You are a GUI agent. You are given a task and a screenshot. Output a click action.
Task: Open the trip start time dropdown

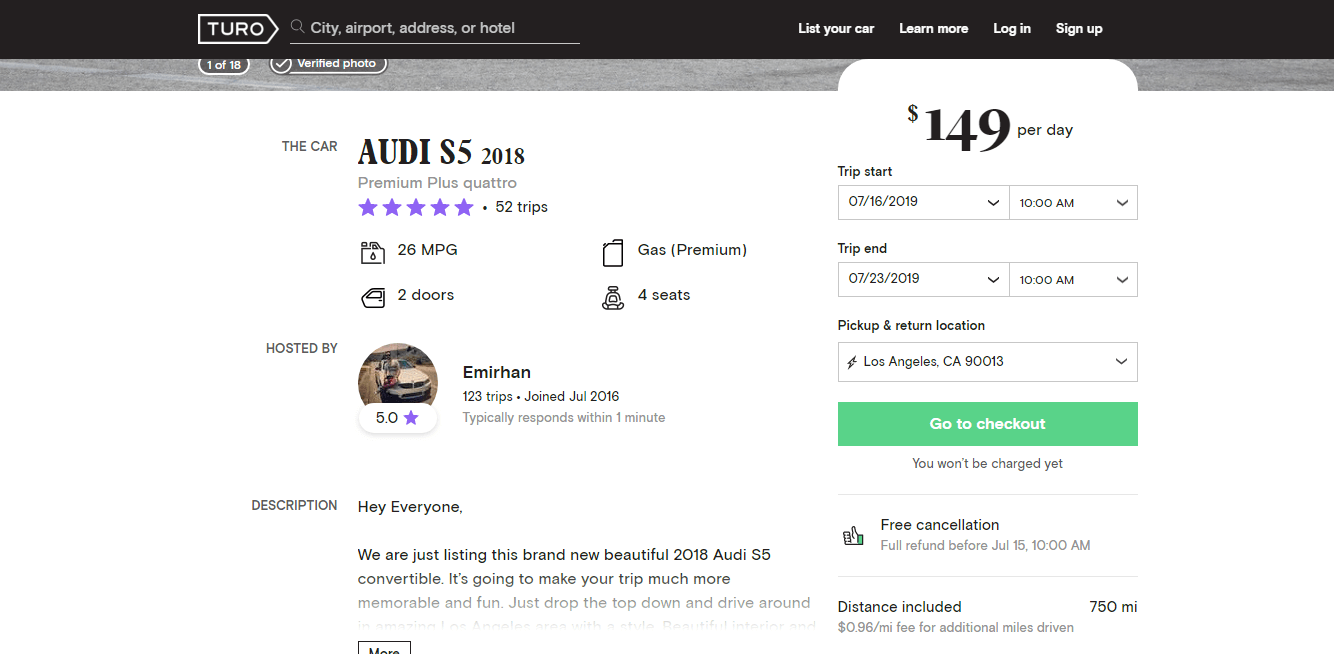pos(1073,202)
